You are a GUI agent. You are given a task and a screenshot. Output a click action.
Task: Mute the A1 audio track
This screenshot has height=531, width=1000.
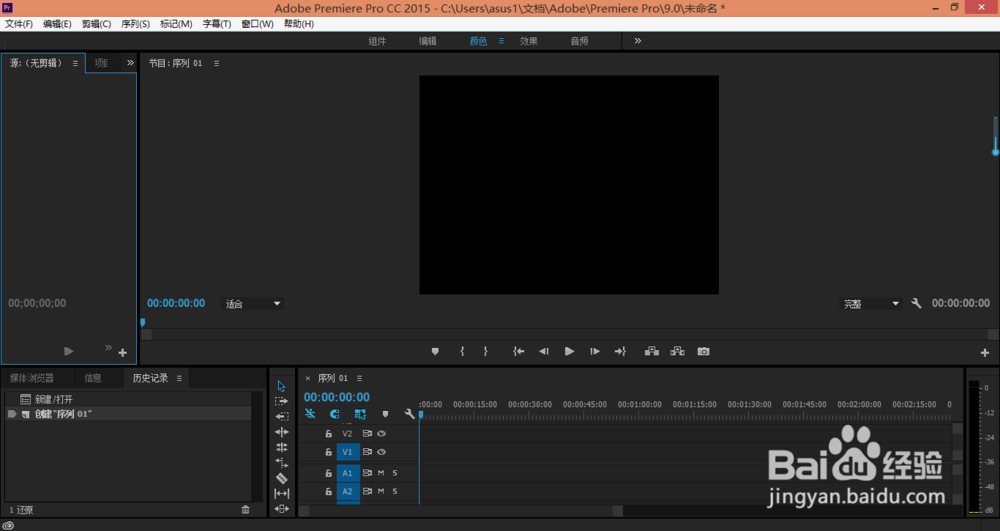pyautogui.click(x=381, y=473)
